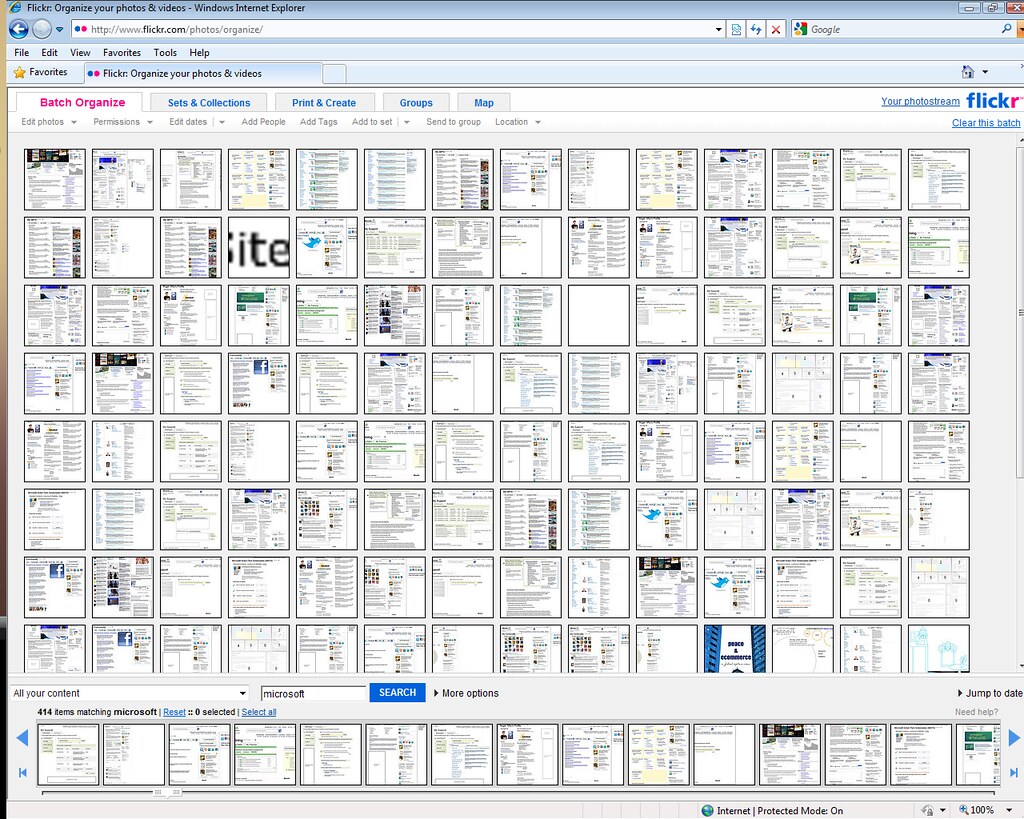Click the filmstrip horizontal scroll handle

tap(167, 792)
